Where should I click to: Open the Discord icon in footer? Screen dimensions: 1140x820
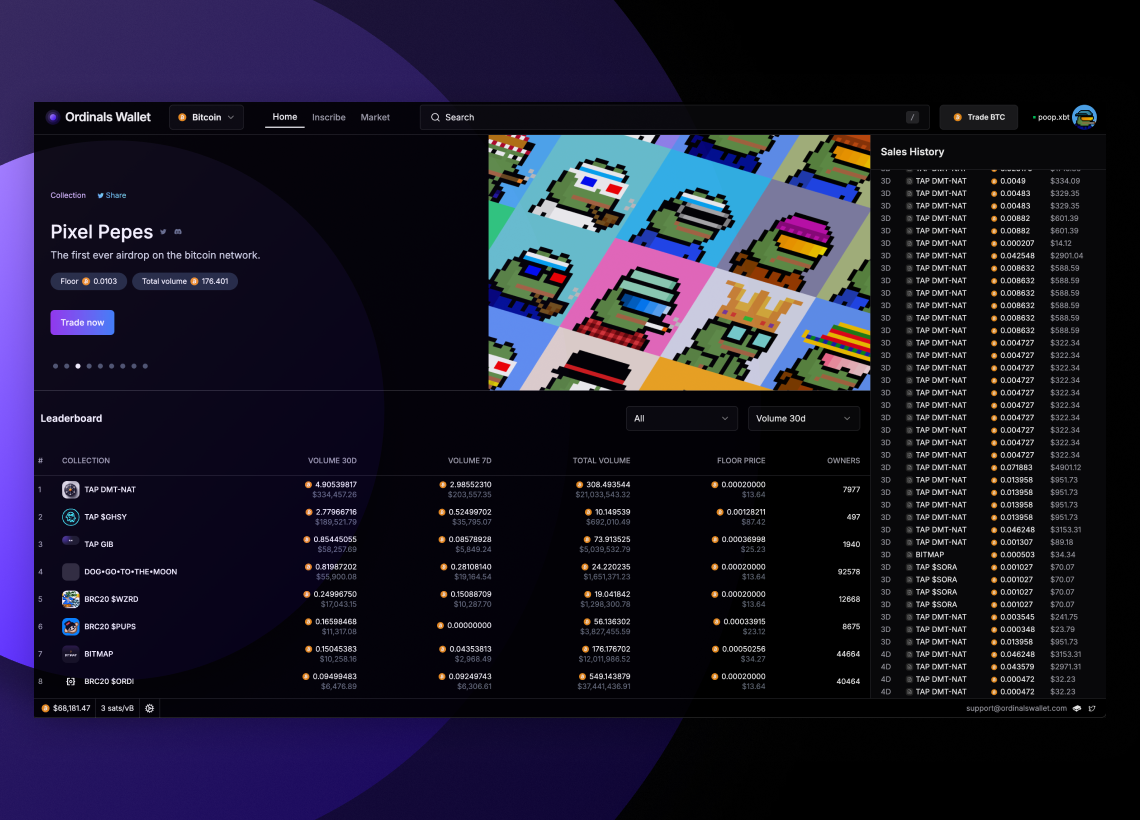click(1077, 708)
